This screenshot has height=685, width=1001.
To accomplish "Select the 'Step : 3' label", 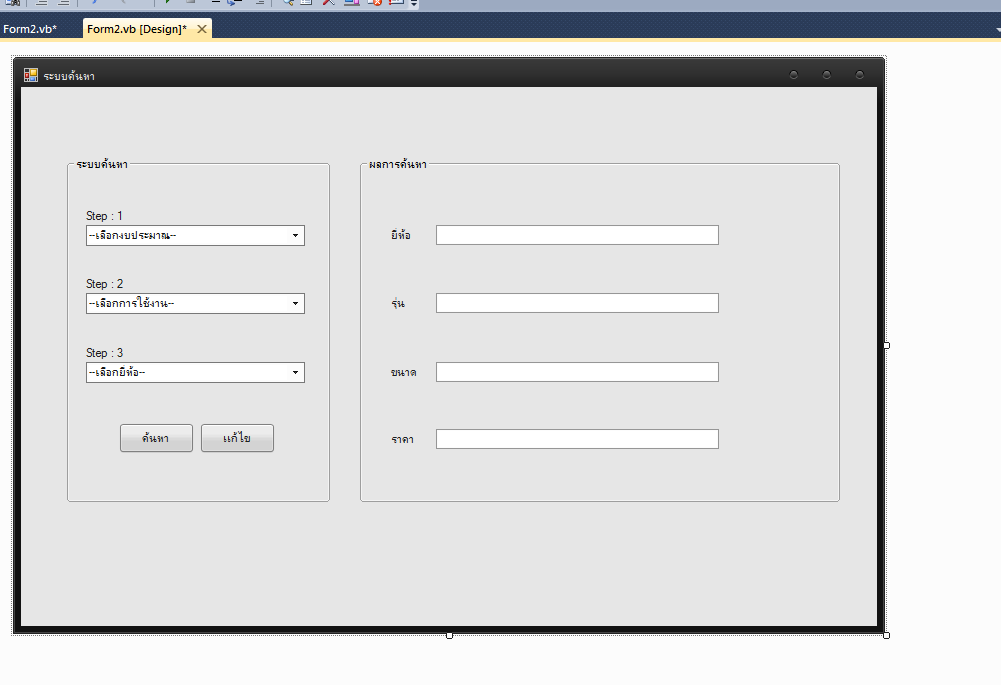I will [105, 352].
